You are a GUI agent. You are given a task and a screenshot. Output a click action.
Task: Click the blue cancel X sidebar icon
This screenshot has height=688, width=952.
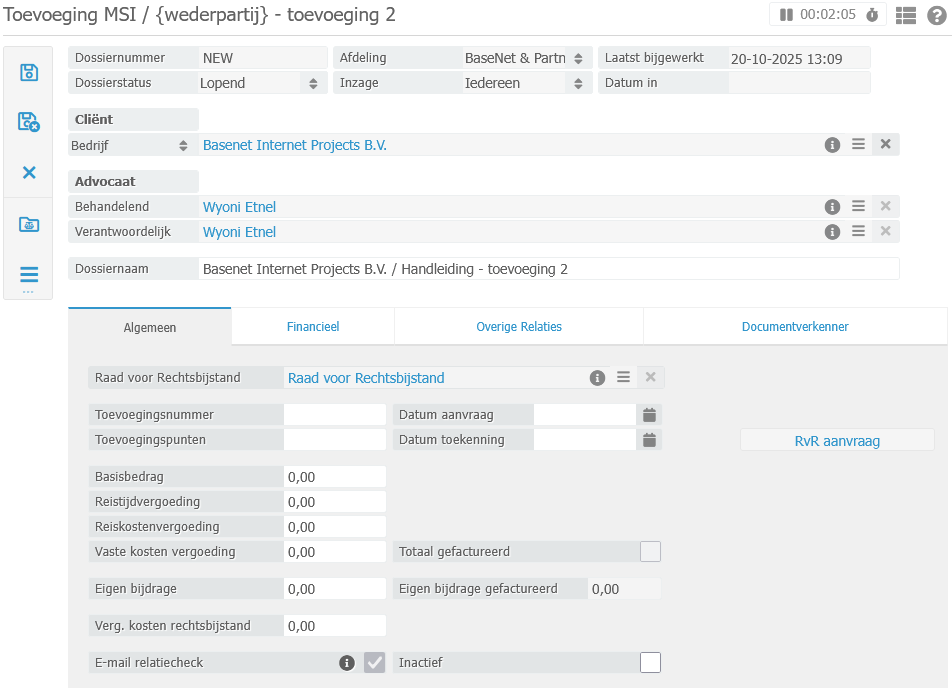29,172
